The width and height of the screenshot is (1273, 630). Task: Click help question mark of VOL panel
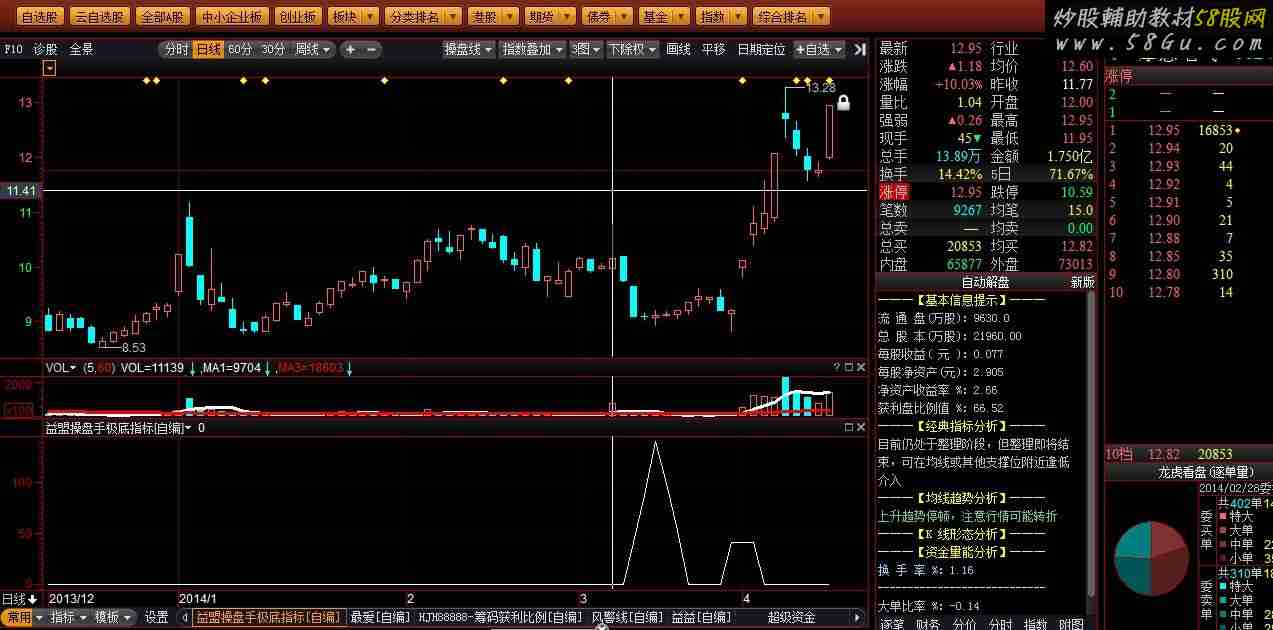tap(836, 368)
